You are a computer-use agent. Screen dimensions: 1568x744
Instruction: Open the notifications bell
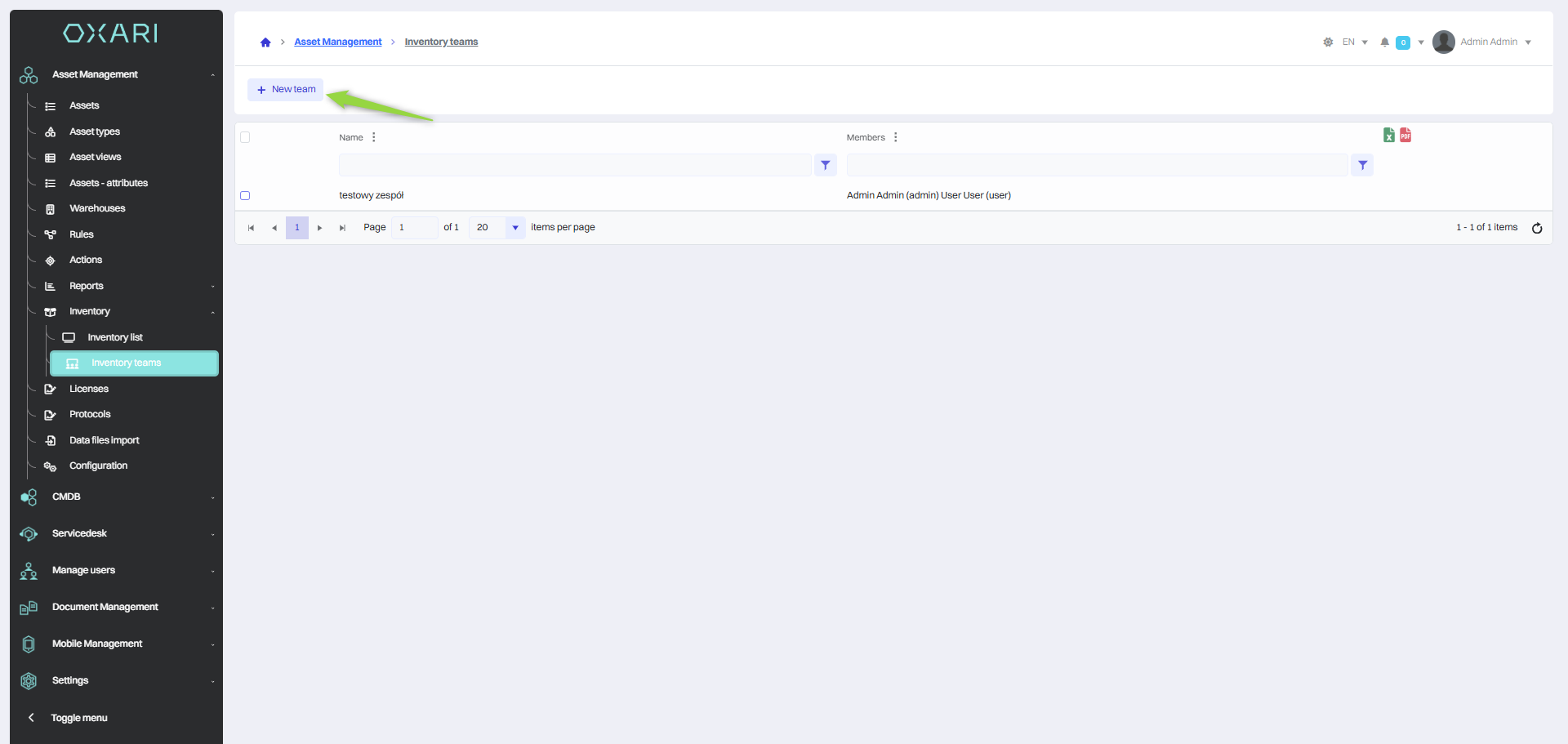1384,42
